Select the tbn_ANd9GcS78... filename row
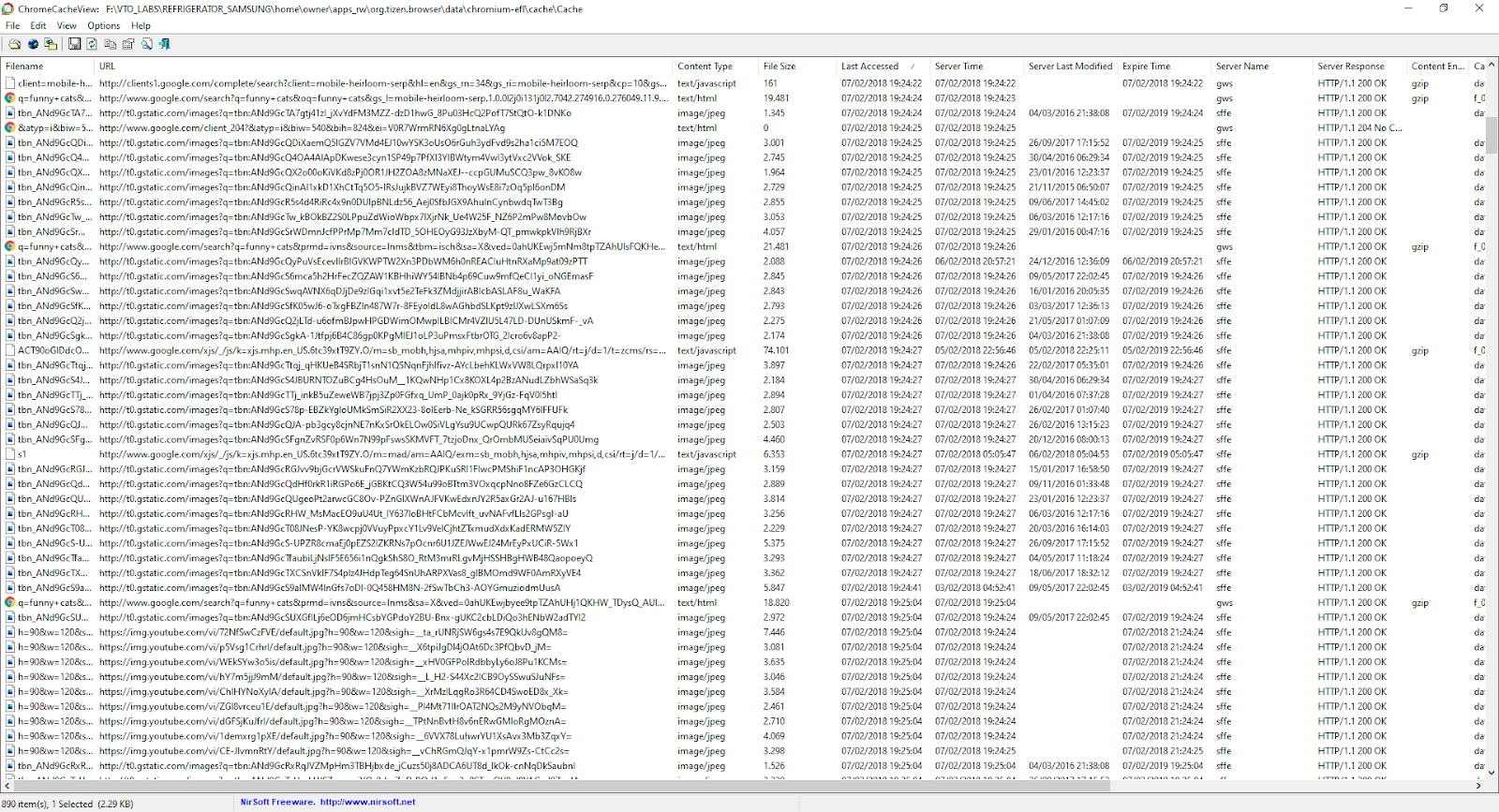Viewport: 1499px width, 812px height. tap(52, 409)
